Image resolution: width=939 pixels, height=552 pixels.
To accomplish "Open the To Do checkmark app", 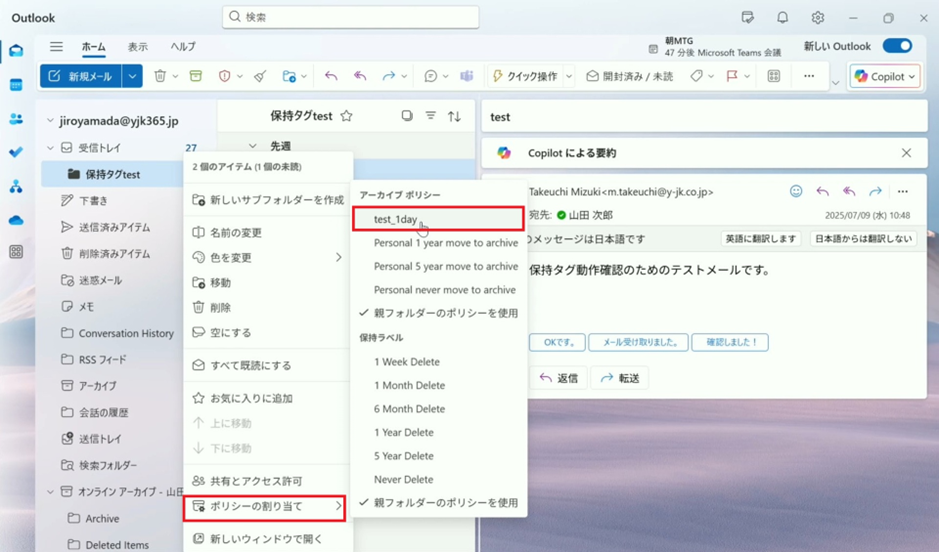I will pos(16,153).
